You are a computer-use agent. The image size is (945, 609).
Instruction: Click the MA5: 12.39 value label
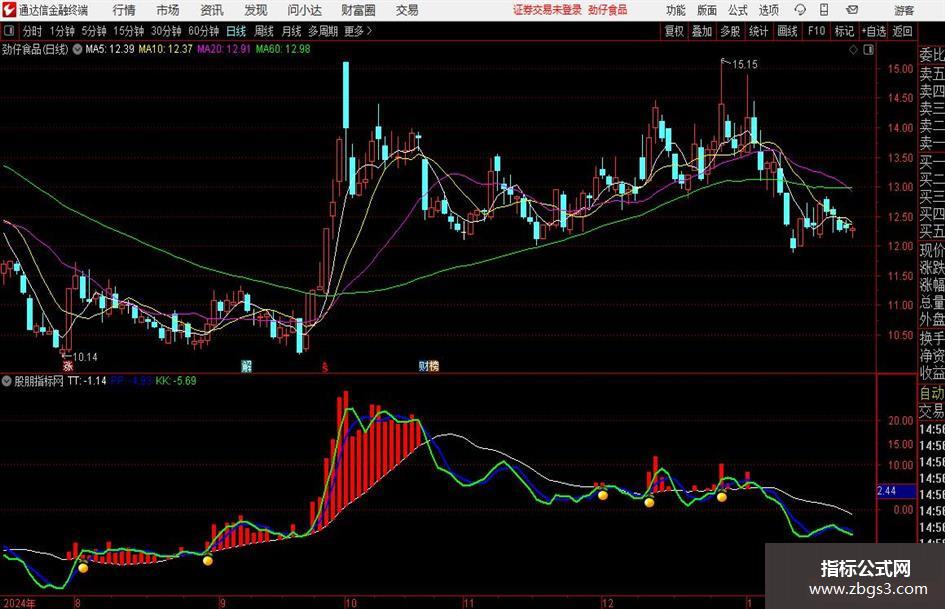pos(110,49)
